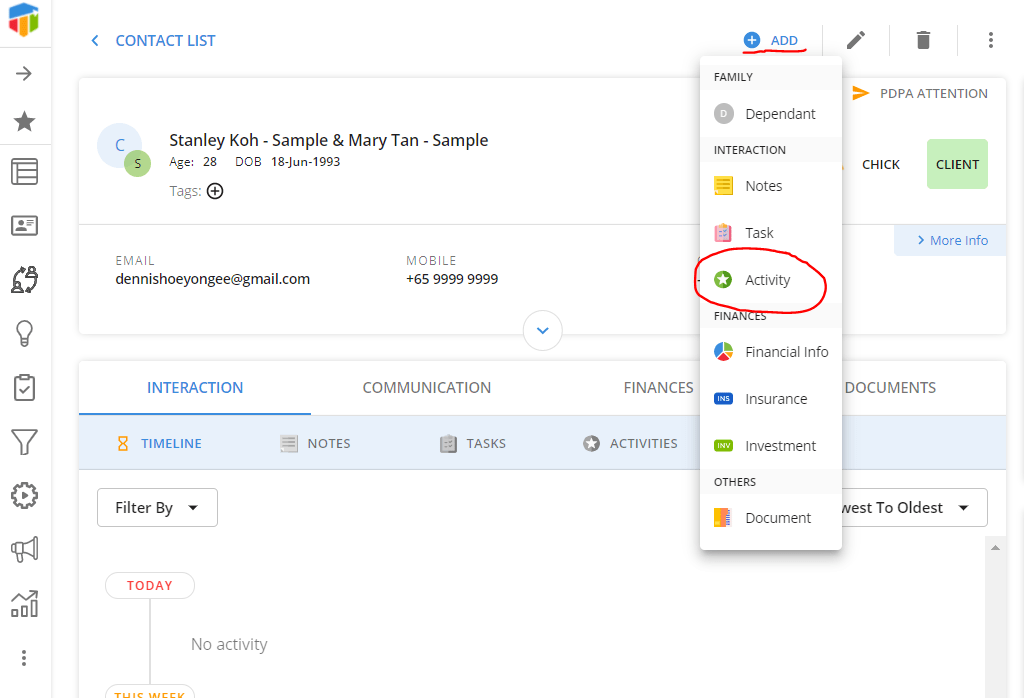Open the settings gear icon in sidebar
This screenshot has height=698, width=1024.
[x=25, y=495]
